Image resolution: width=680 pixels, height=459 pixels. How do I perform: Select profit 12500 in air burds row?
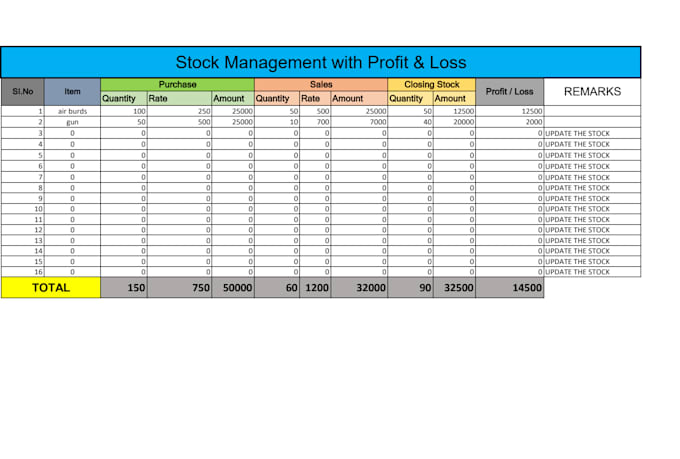509,111
